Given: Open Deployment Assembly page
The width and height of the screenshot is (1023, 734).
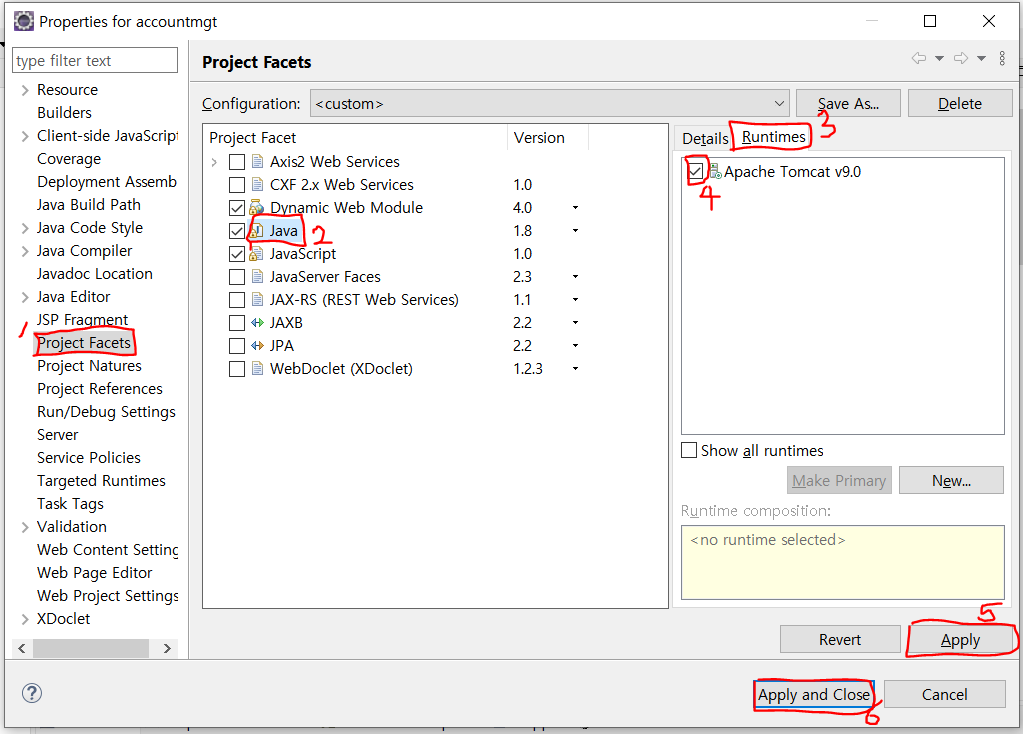Looking at the screenshot, I should pos(107,182).
